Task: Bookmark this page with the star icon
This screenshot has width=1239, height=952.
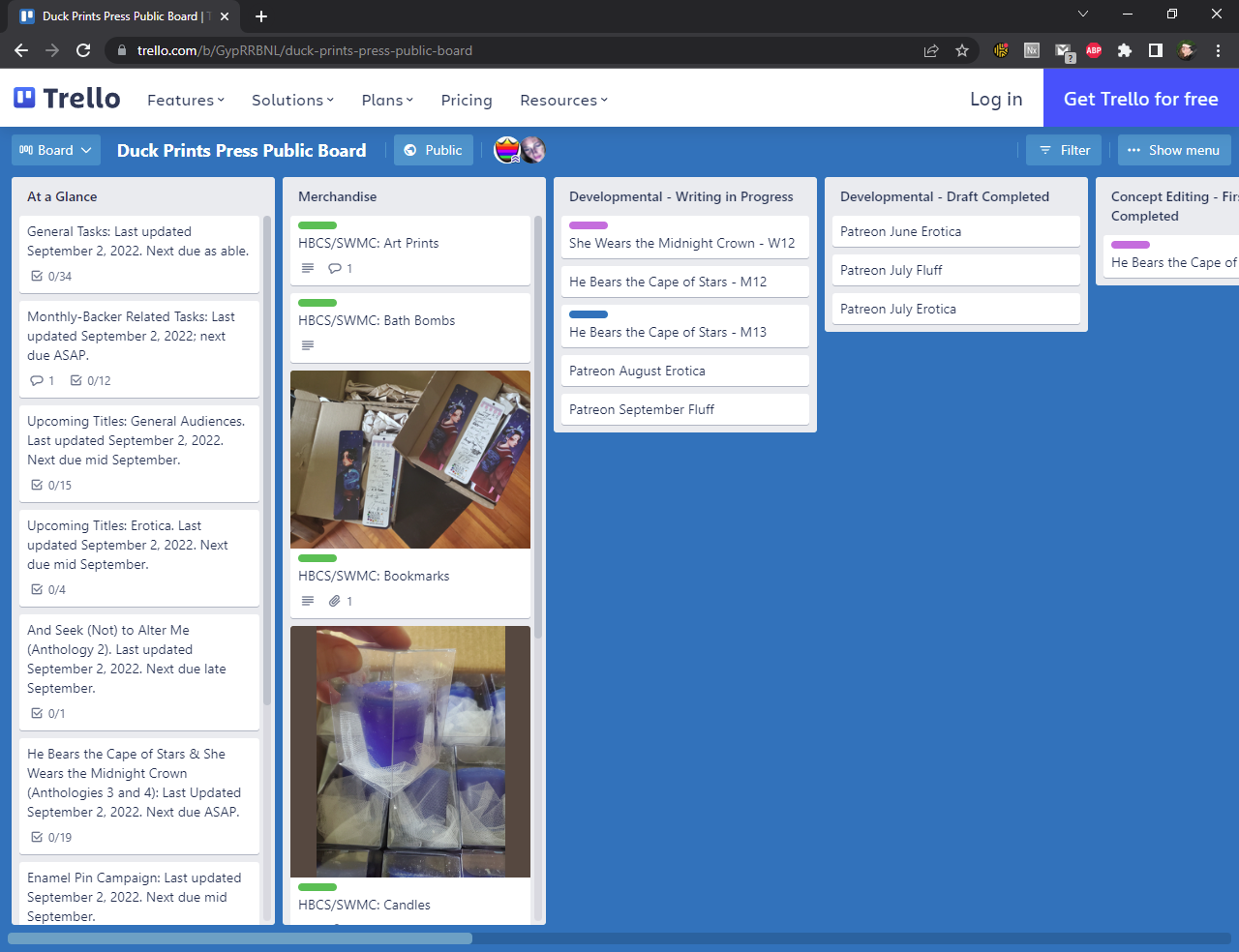Action: [962, 50]
